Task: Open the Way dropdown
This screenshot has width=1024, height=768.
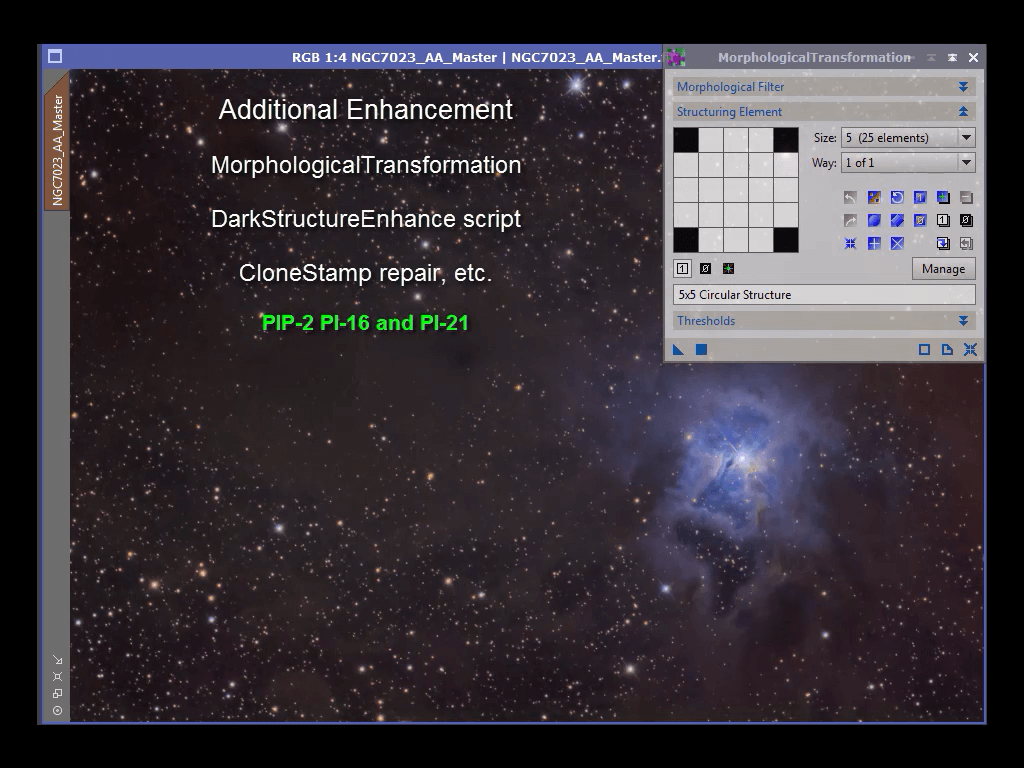Action: [966, 163]
